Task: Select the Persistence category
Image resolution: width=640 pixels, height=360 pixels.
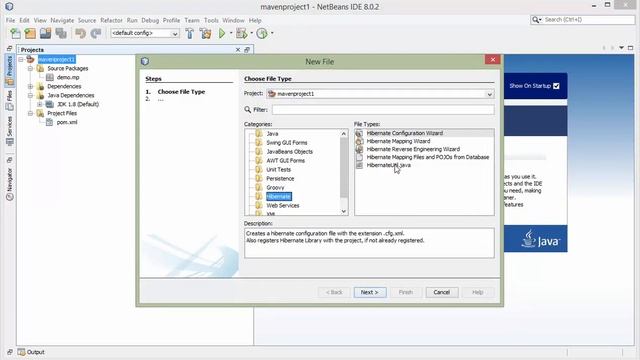Action: pyautogui.click(x=280, y=179)
